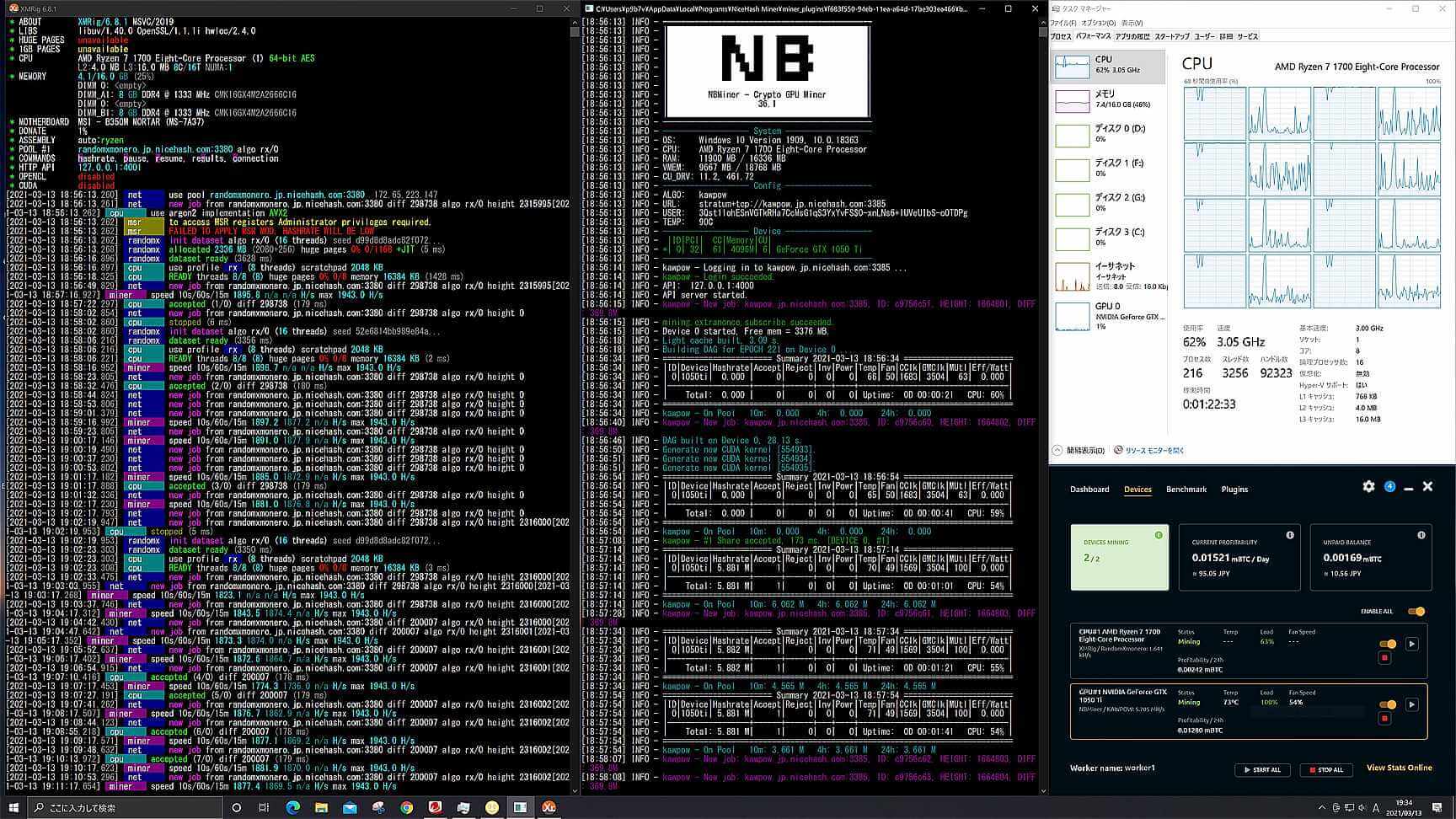Toggle the Enable All switch
The height and width of the screenshot is (819, 1456).
coord(1416,612)
